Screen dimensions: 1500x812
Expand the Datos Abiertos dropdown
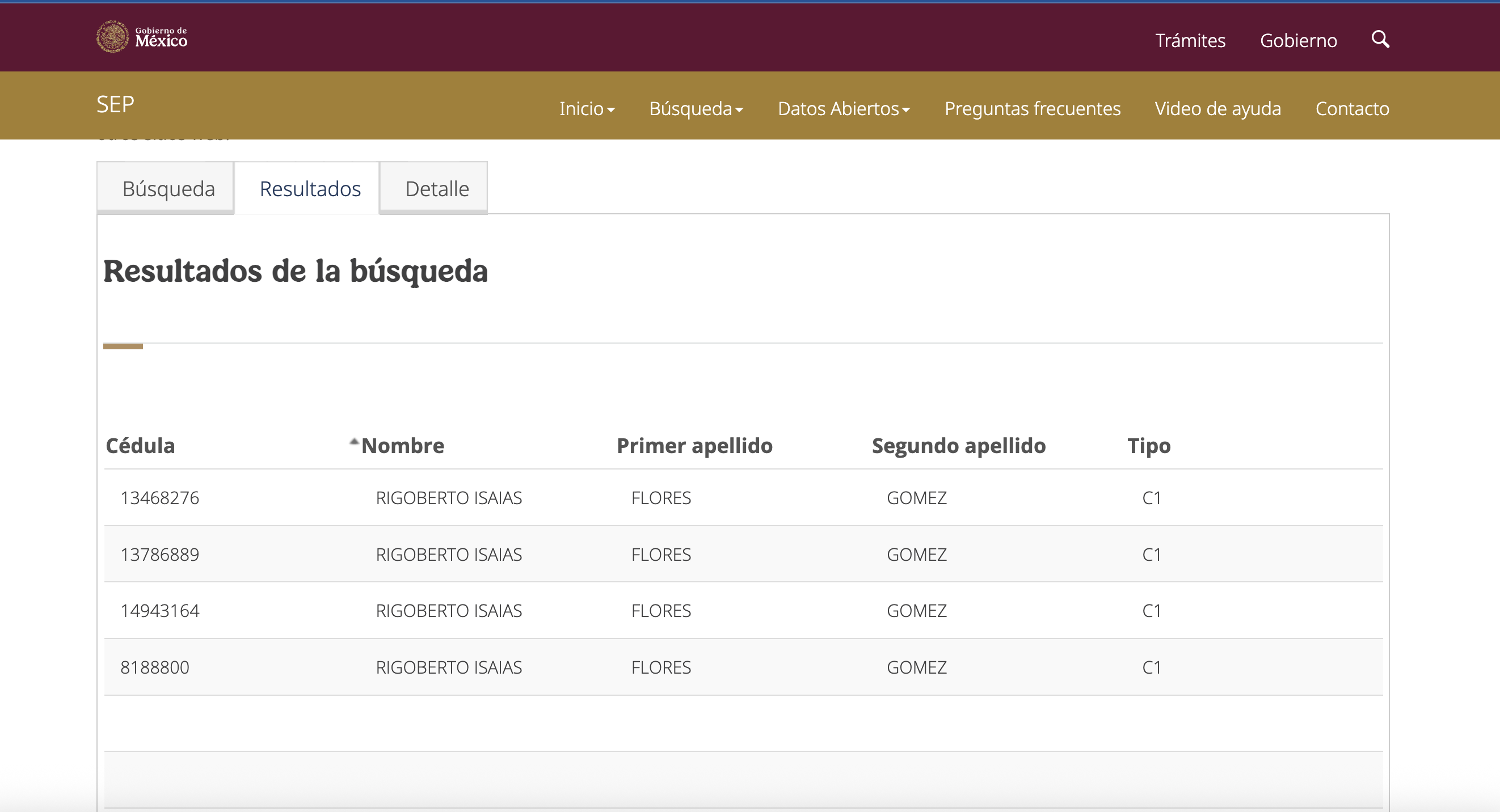[x=844, y=109]
